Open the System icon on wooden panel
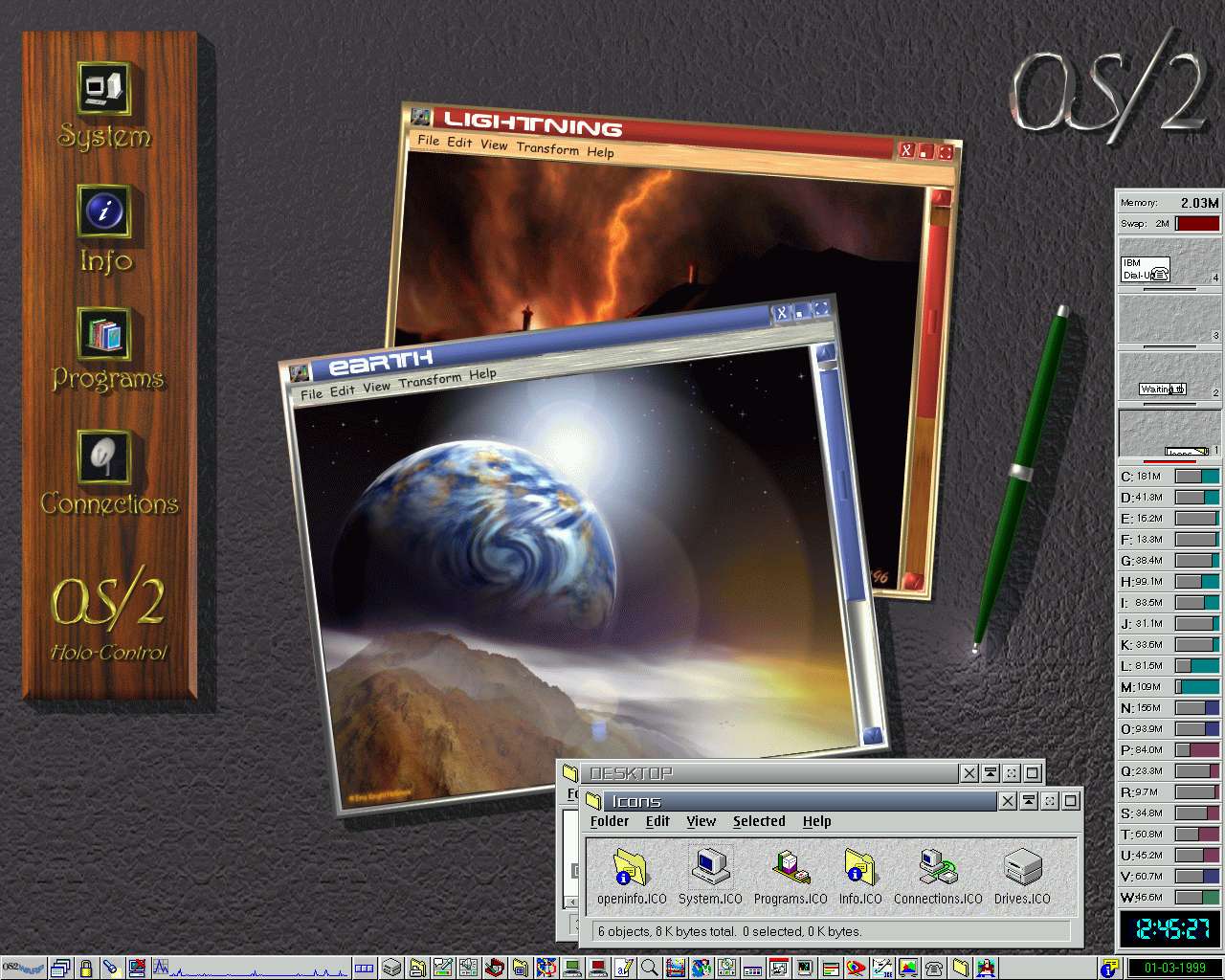The image size is (1225, 980). 103,89
